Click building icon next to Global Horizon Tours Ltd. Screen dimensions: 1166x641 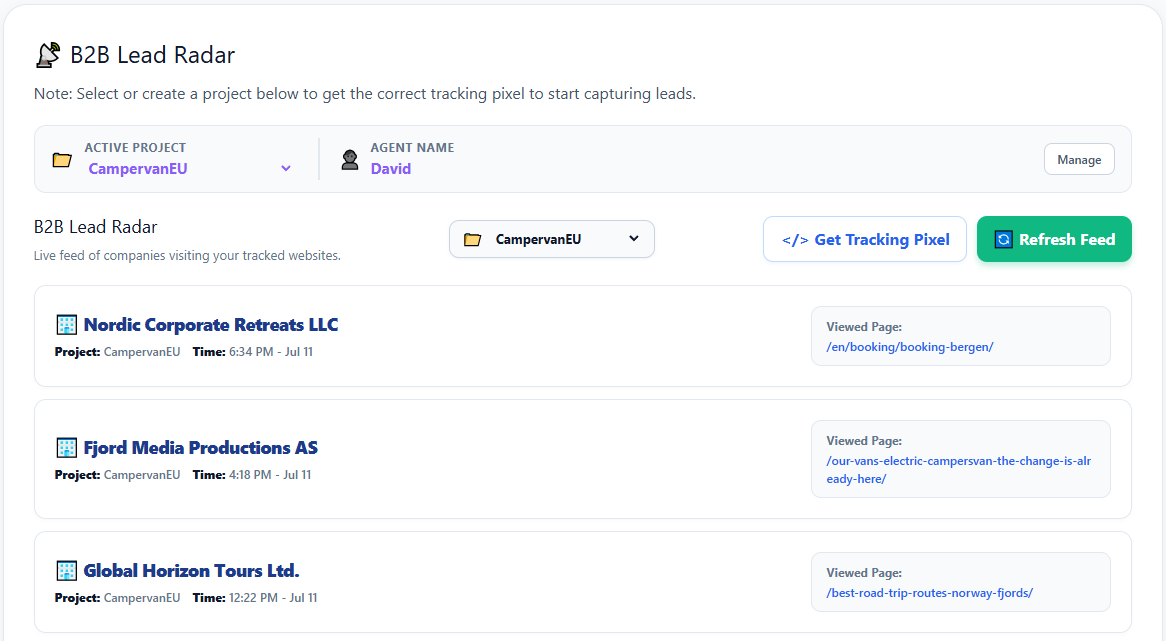tap(66, 571)
